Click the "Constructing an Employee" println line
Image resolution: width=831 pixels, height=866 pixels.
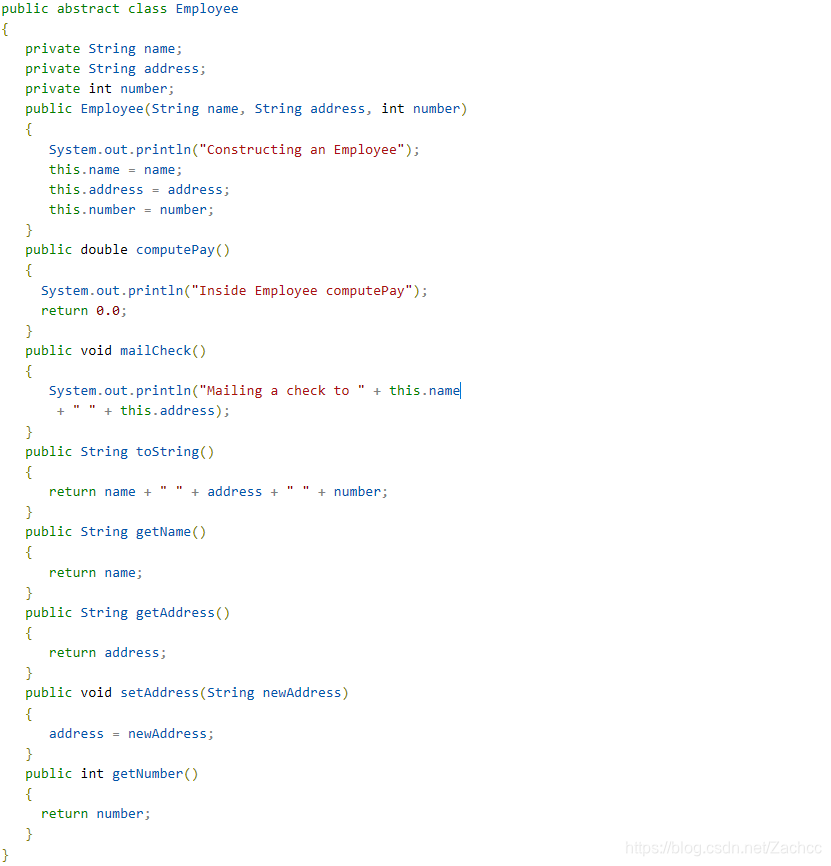tap(234, 150)
